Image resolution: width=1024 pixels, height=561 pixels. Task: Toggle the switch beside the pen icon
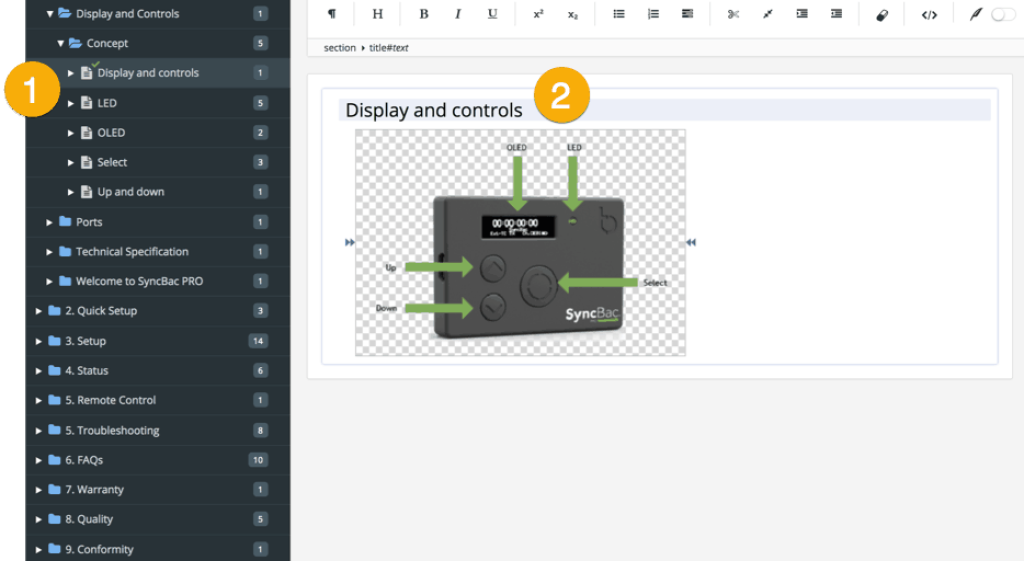click(x=1002, y=15)
